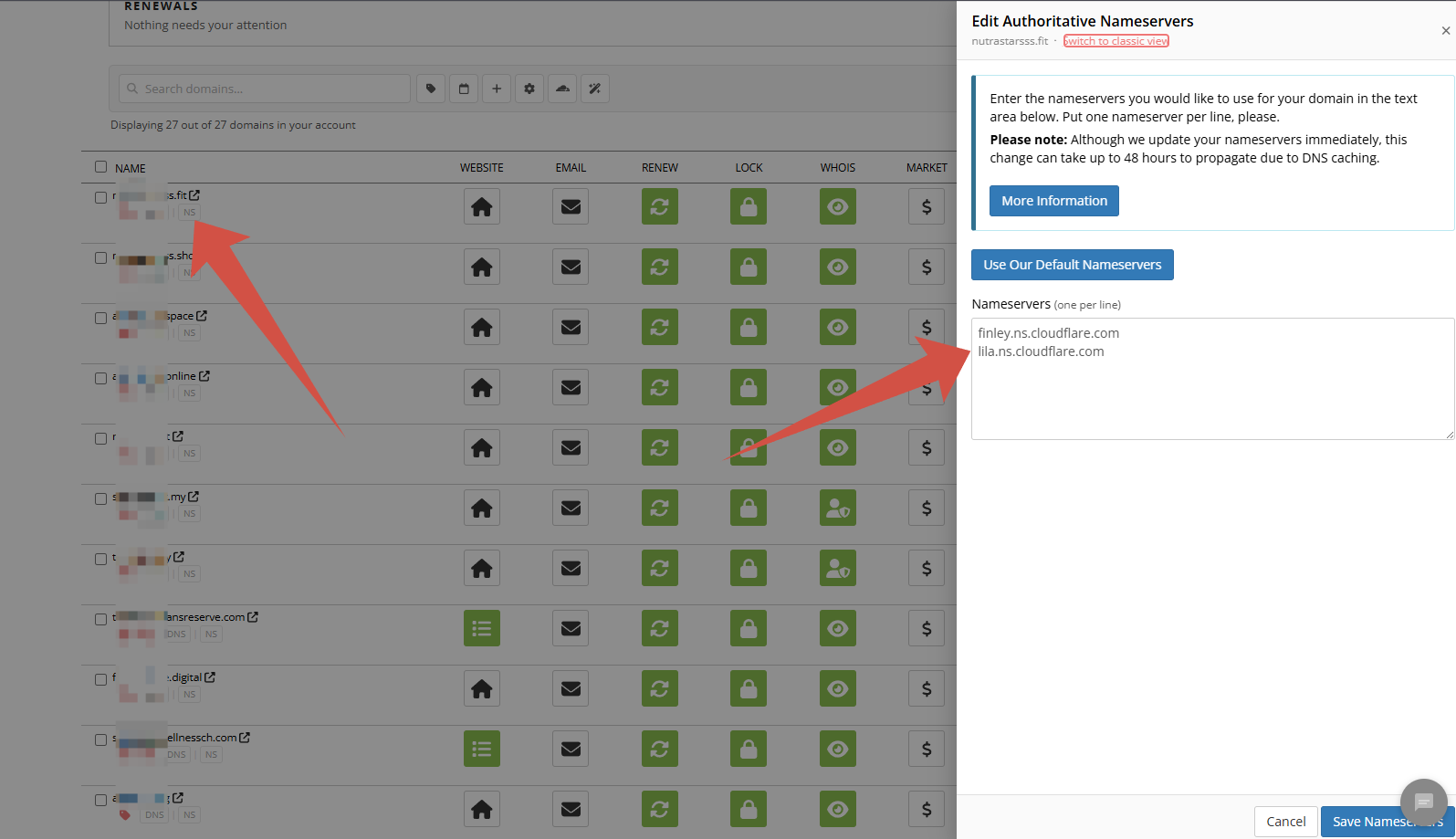Click the renew icon for the .my domain
This screenshot has width=1456, height=839.
coord(660,508)
